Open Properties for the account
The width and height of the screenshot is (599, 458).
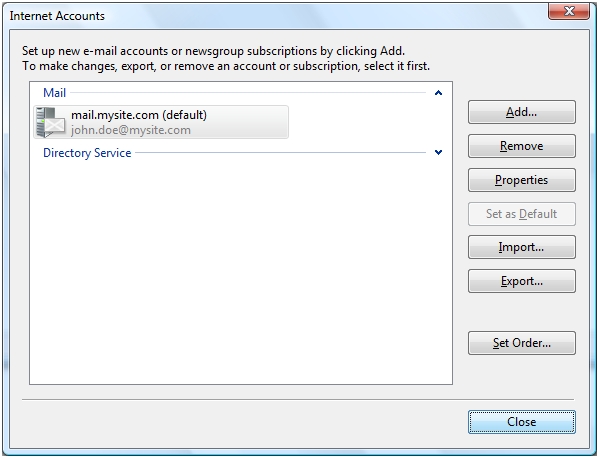pos(521,180)
